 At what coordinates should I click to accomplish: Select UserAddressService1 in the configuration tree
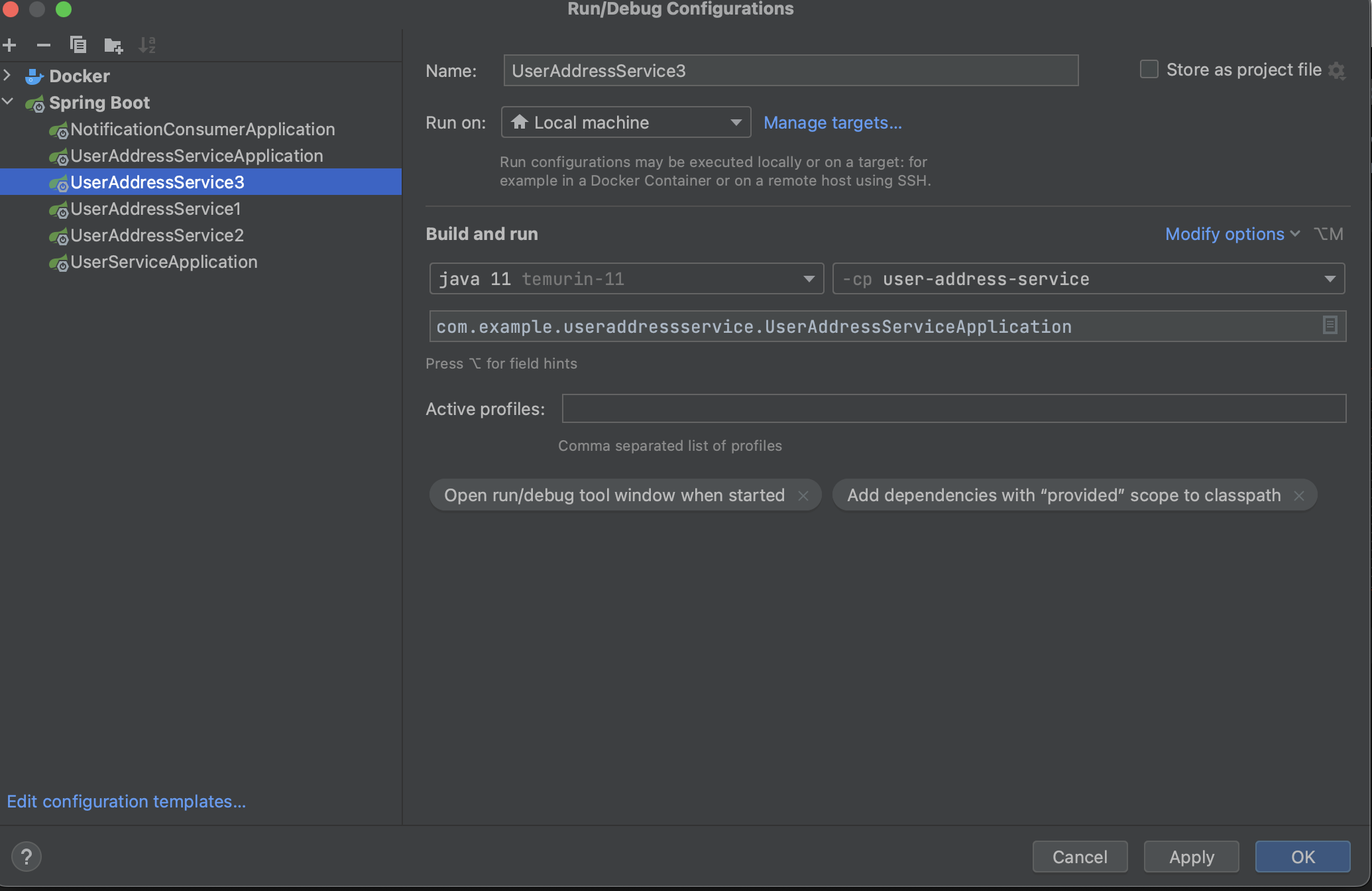pyautogui.click(x=156, y=209)
